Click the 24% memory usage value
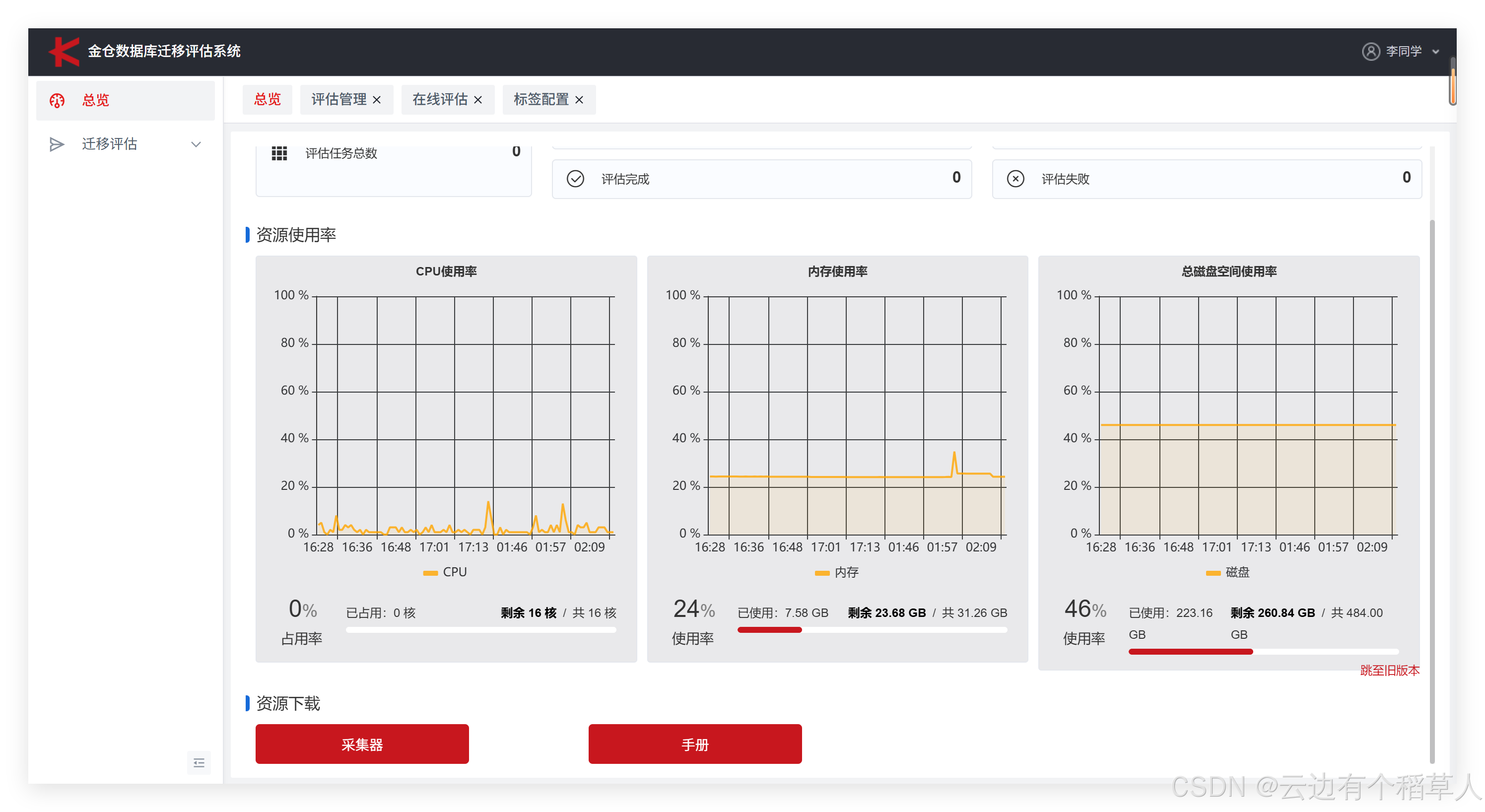Viewport: 1485px width, 812px height. pos(694,609)
